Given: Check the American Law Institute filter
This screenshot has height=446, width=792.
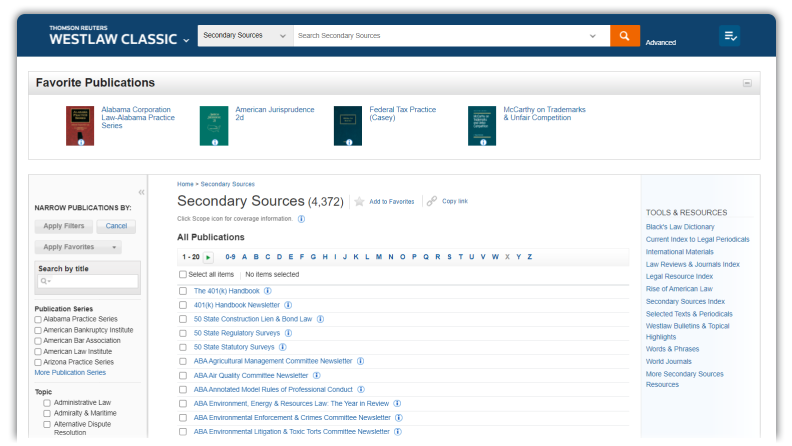Looking at the screenshot, I should (38, 352).
